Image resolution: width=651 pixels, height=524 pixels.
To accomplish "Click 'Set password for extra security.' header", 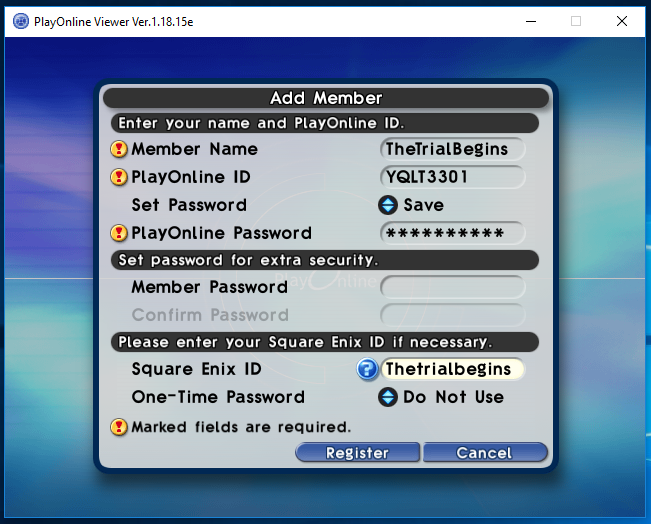I will [325, 260].
